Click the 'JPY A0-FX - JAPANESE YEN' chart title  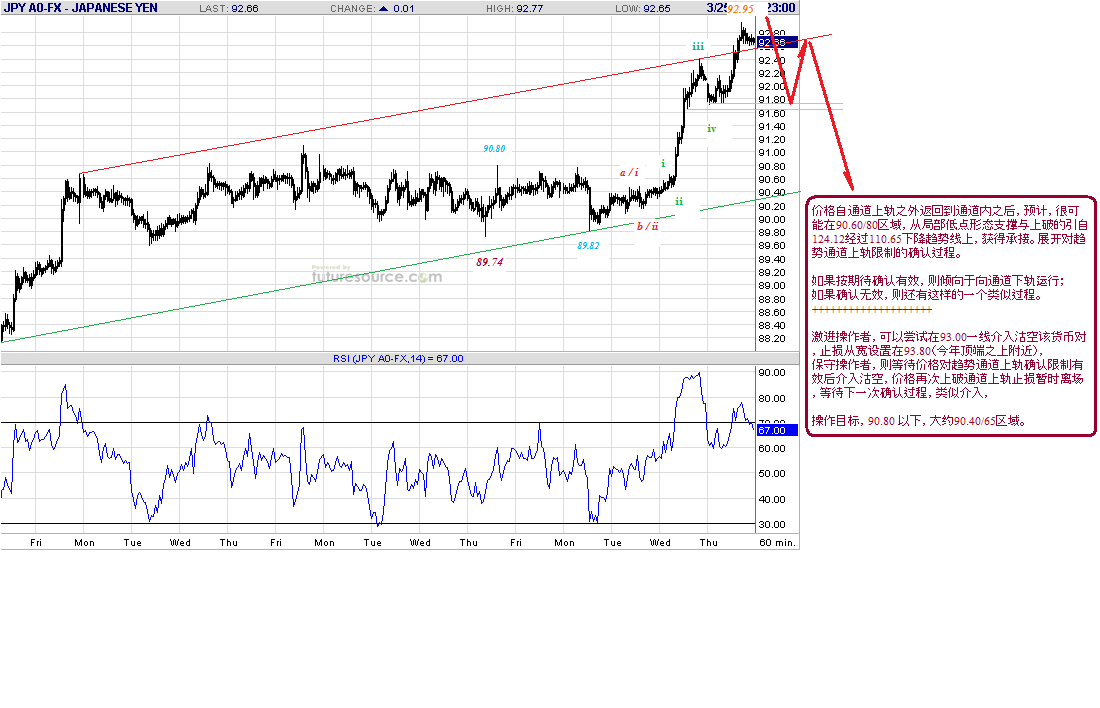coord(80,8)
